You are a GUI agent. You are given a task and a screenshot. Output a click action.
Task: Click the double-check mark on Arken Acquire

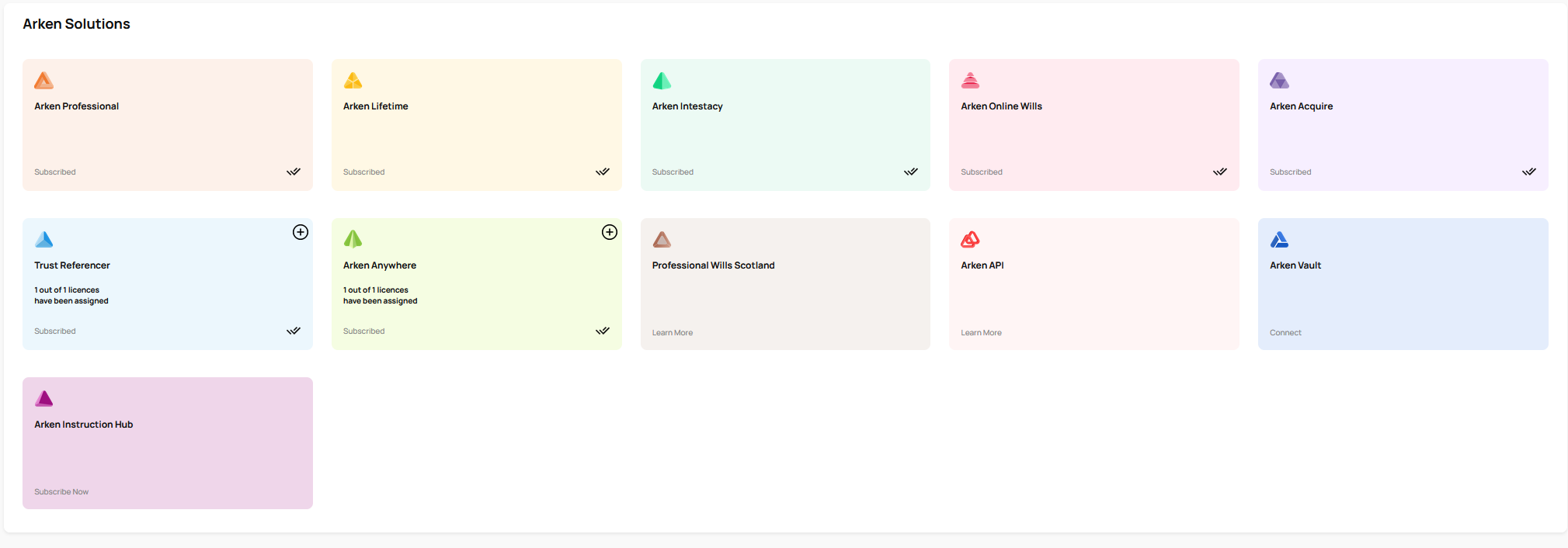point(1529,172)
